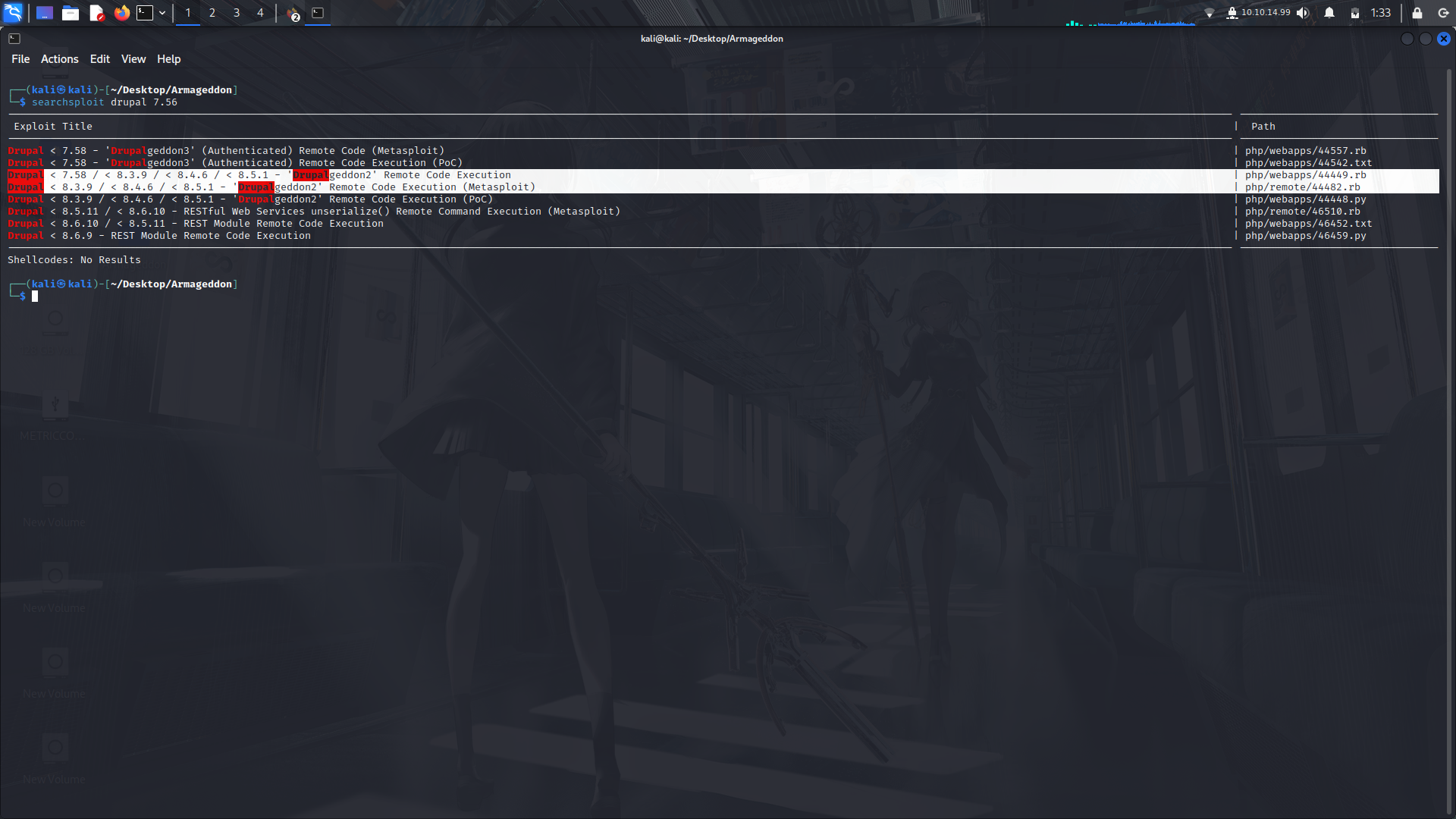The height and width of the screenshot is (819, 1456).
Task: Open the file manager from the top panel
Action: point(71,12)
